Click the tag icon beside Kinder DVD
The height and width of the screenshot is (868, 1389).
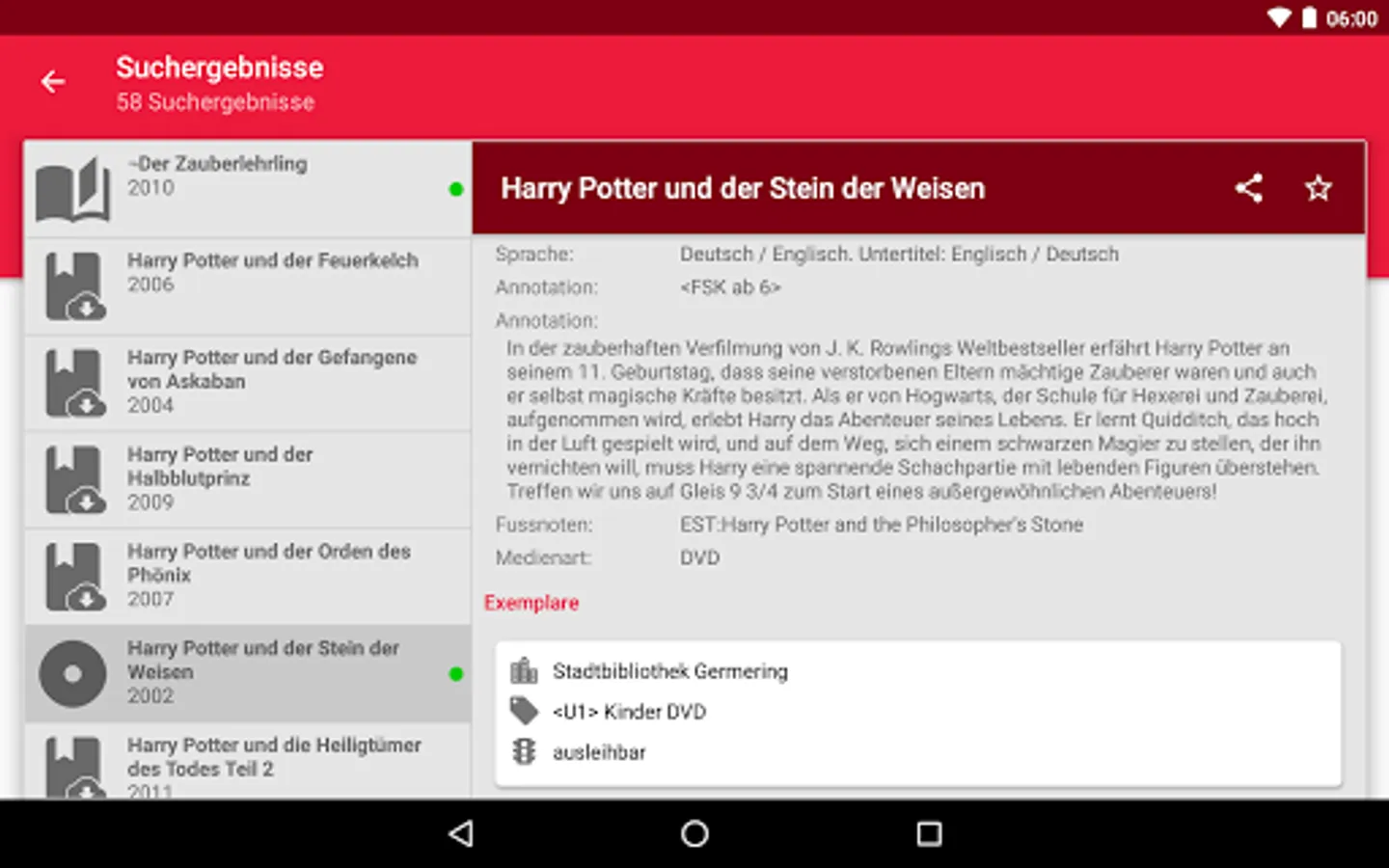(x=524, y=711)
